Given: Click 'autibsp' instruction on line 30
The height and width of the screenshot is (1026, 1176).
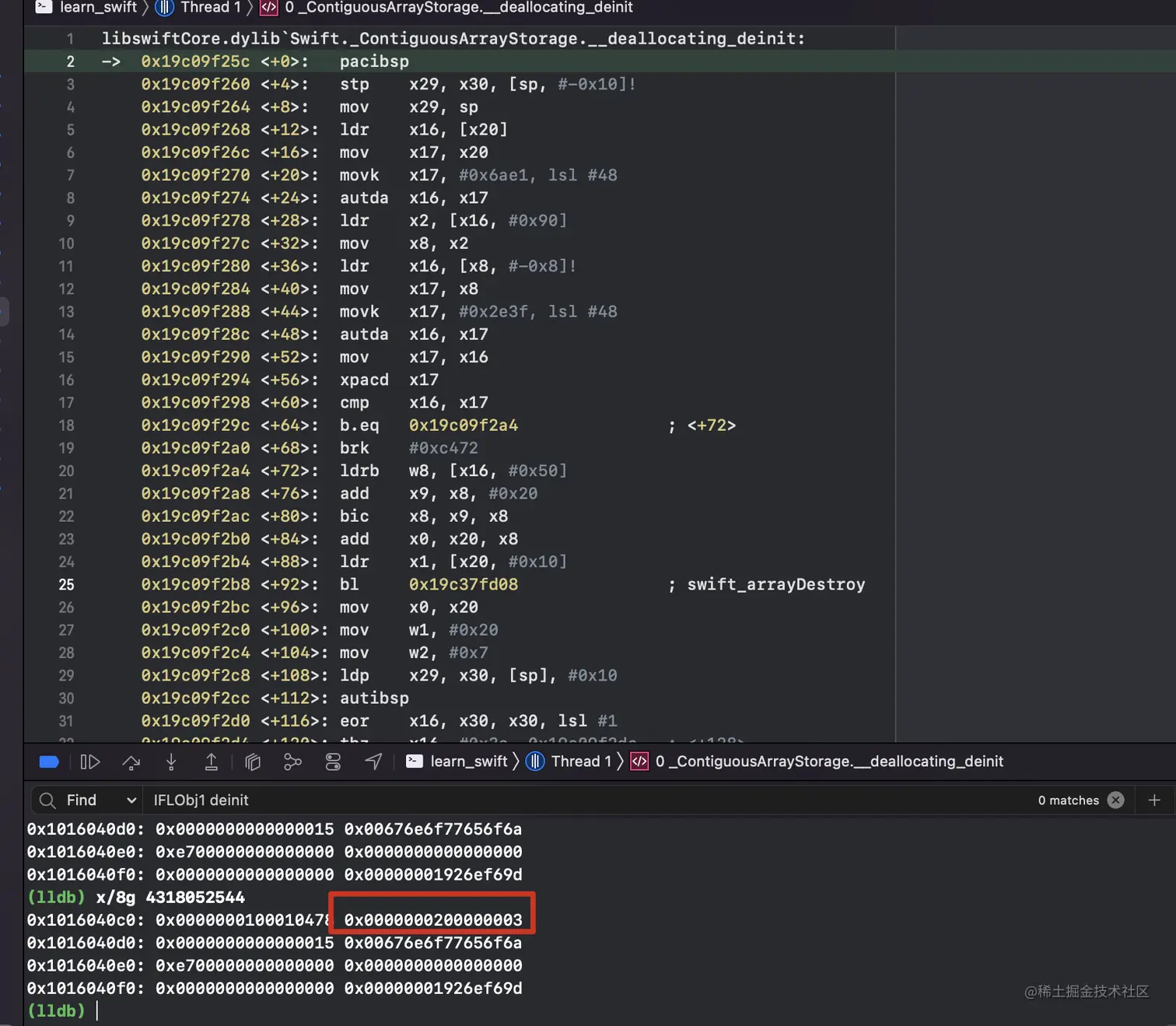Looking at the screenshot, I should tap(374, 699).
